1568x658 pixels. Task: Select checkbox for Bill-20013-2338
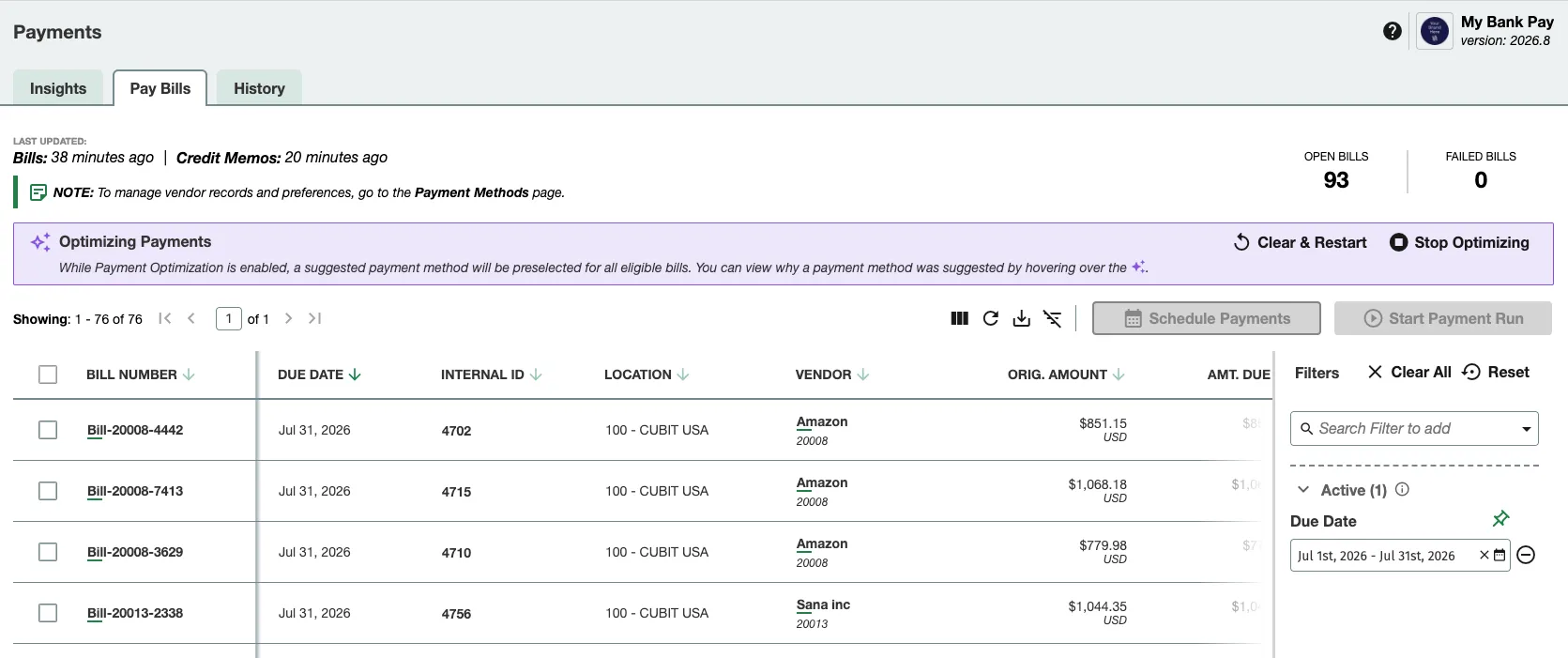coord(48,613)
